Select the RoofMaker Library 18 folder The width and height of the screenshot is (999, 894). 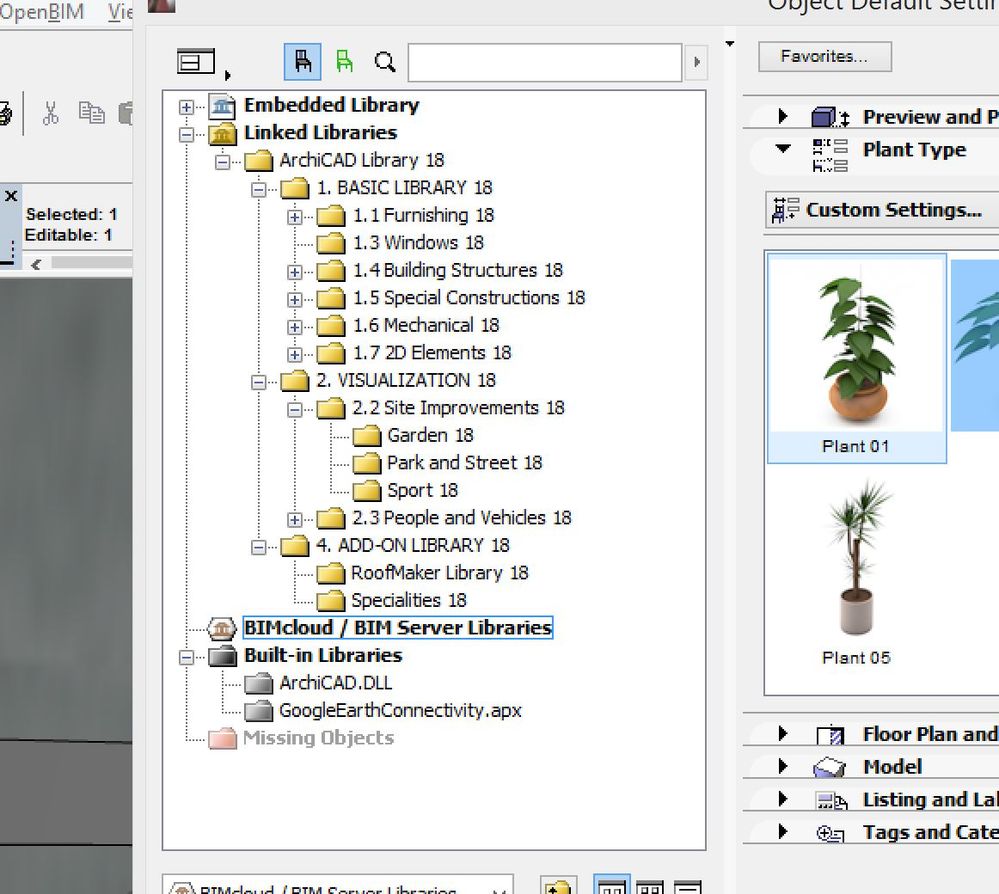tap(440, 573)
